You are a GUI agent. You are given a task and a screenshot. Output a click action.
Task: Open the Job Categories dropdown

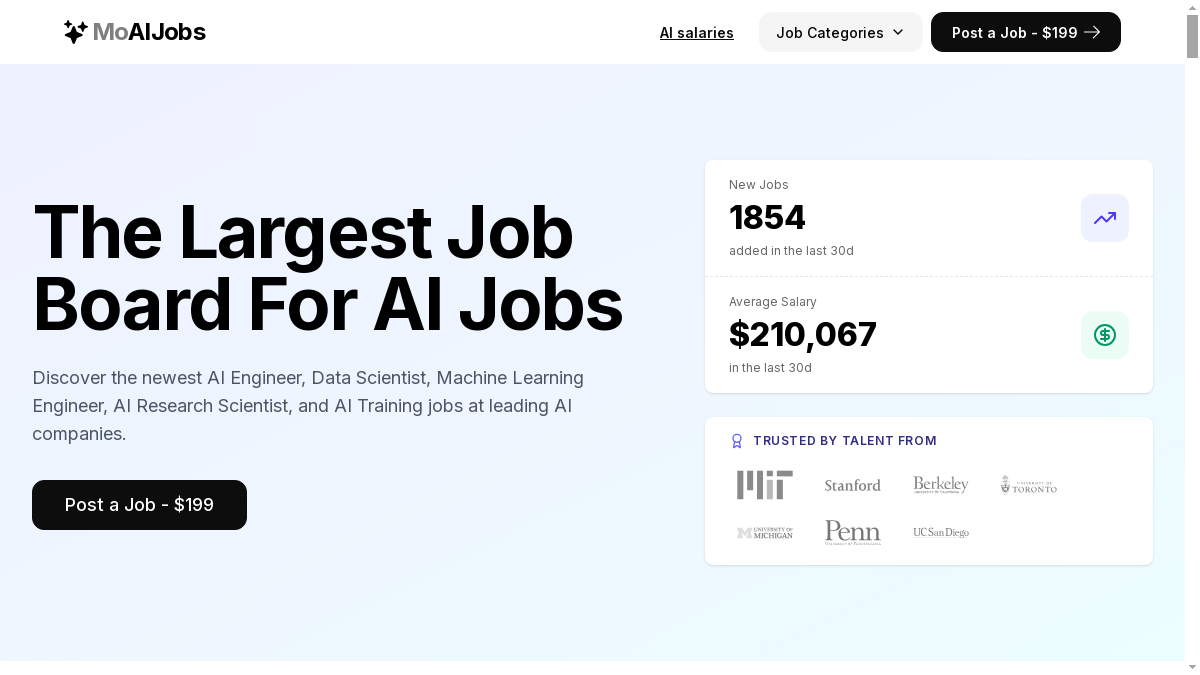click(x=830, y=33)
